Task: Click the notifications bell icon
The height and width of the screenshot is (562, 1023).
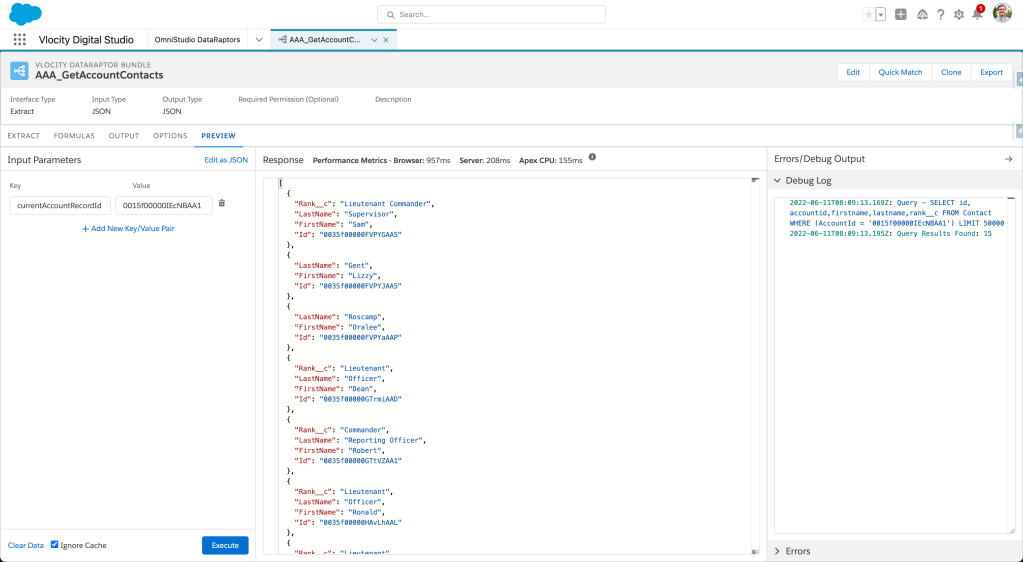Action: [x=977, y=14]
